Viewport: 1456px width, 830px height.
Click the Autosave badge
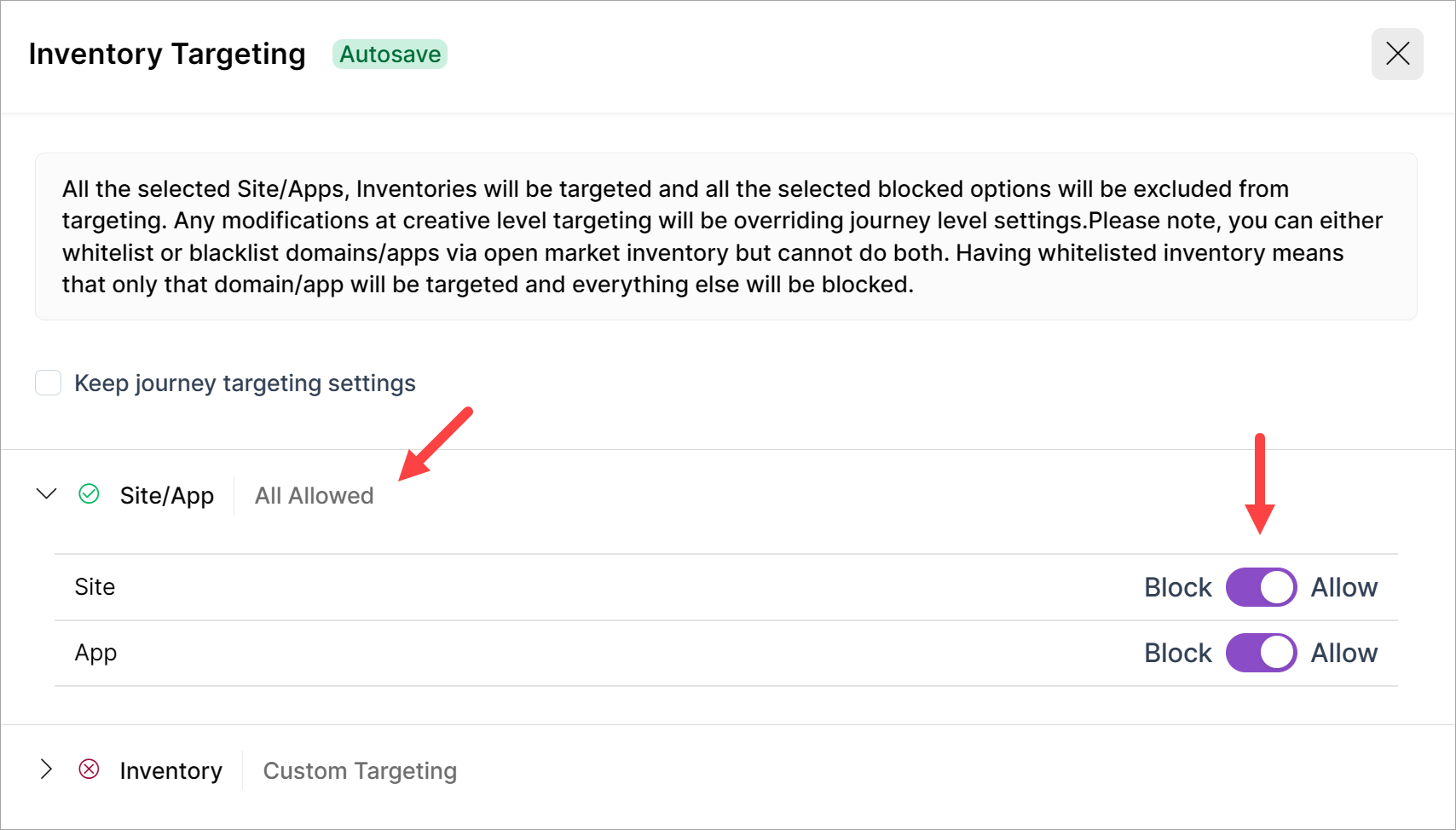tap(390, 55)
